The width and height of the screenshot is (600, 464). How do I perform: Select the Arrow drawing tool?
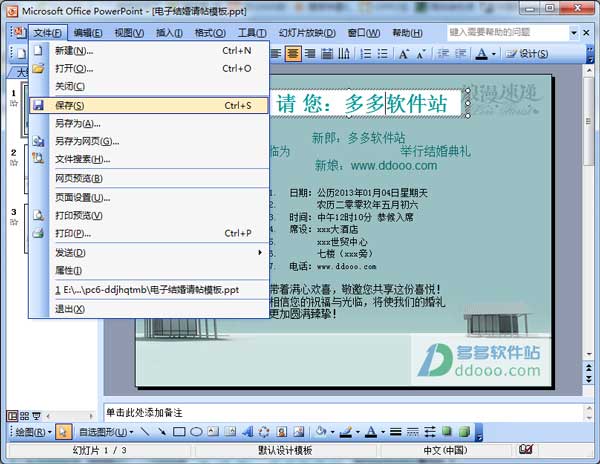tap(162, 432)
